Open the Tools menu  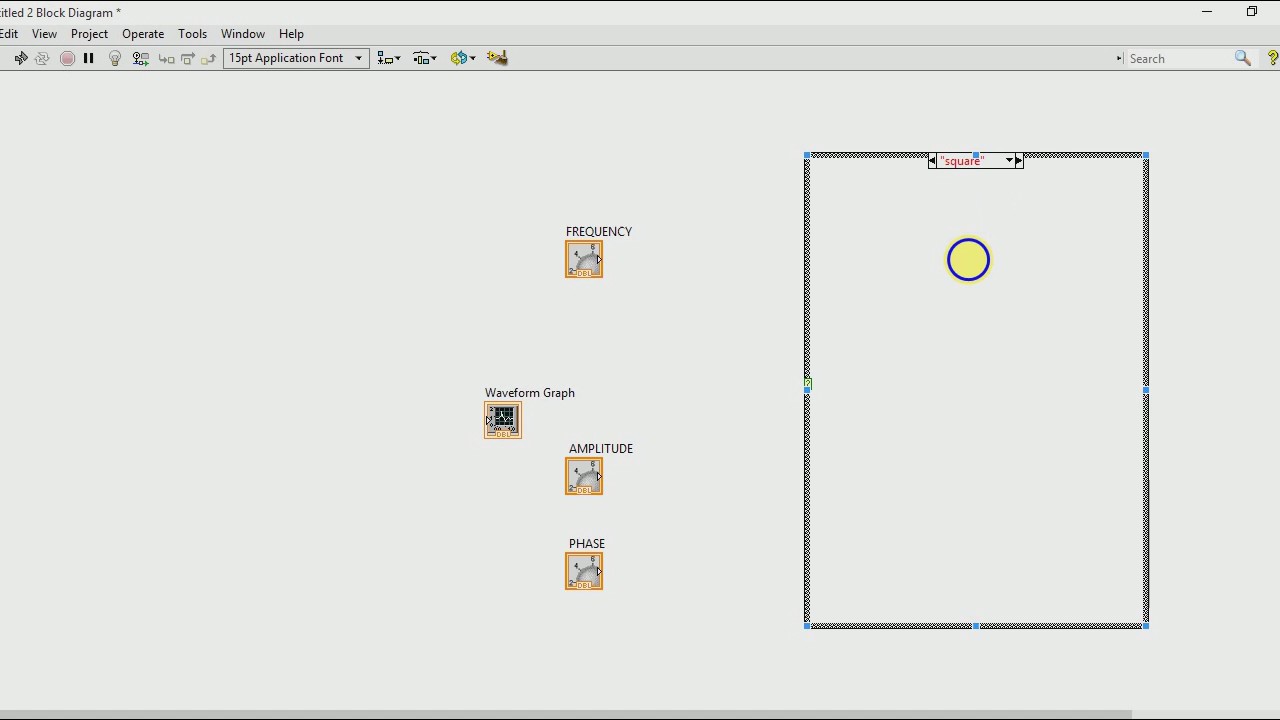[x=192, y=34]
